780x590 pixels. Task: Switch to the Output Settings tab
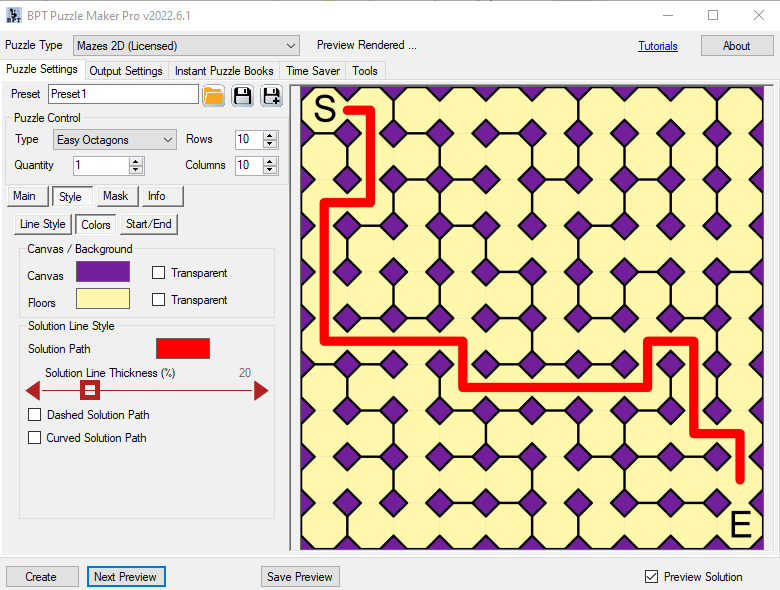126,71
